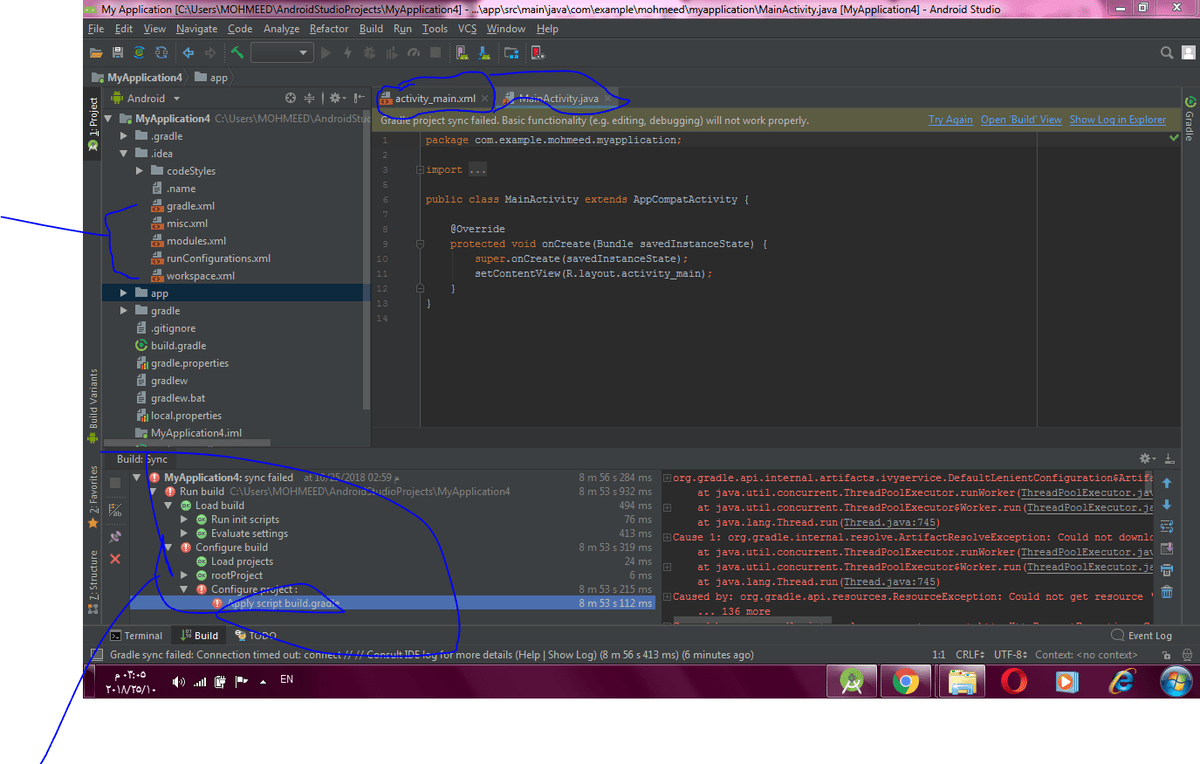Clear build output with trash icon

(1166, 592)
